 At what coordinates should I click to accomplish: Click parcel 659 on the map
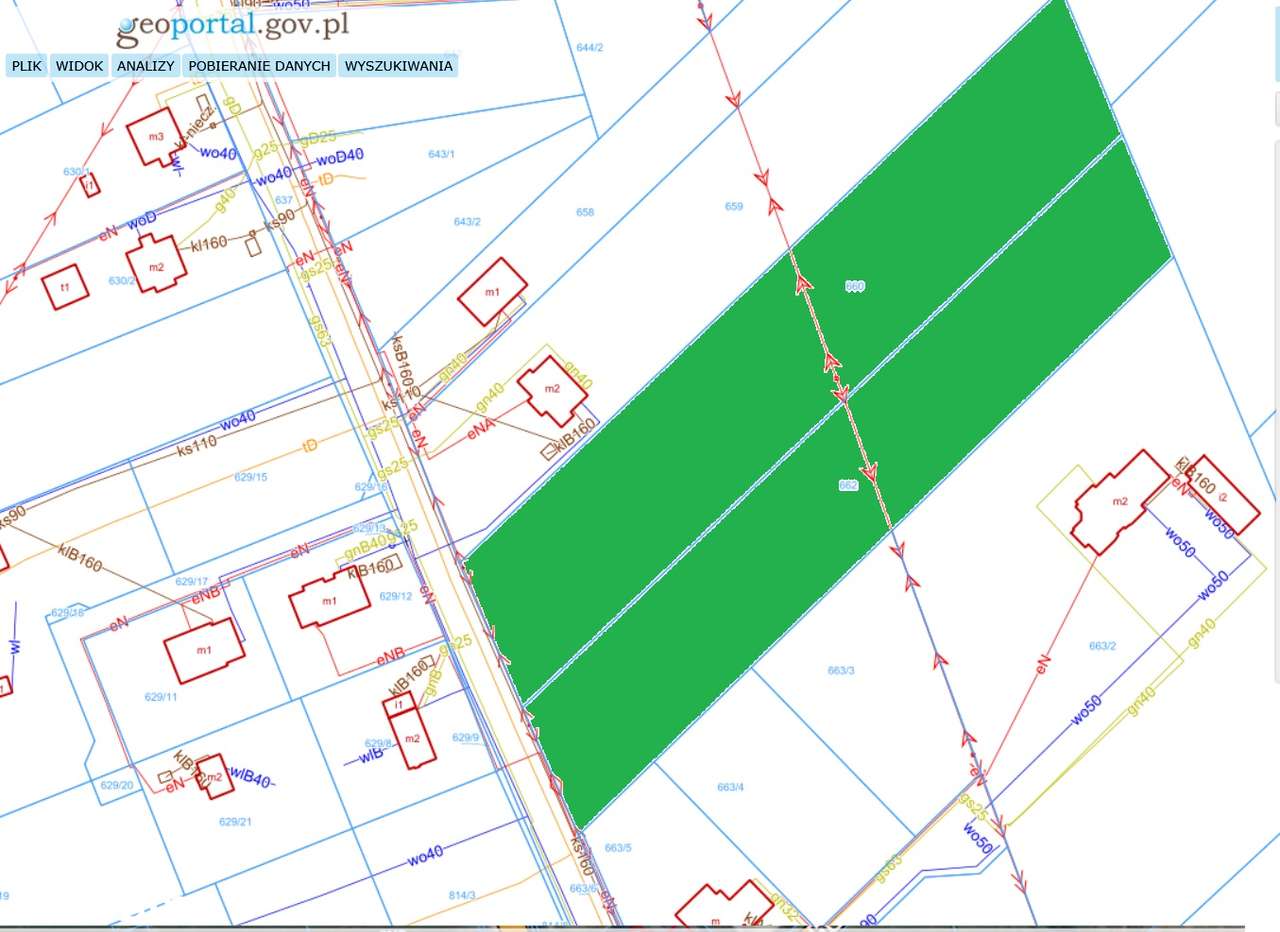pos(733,204)
